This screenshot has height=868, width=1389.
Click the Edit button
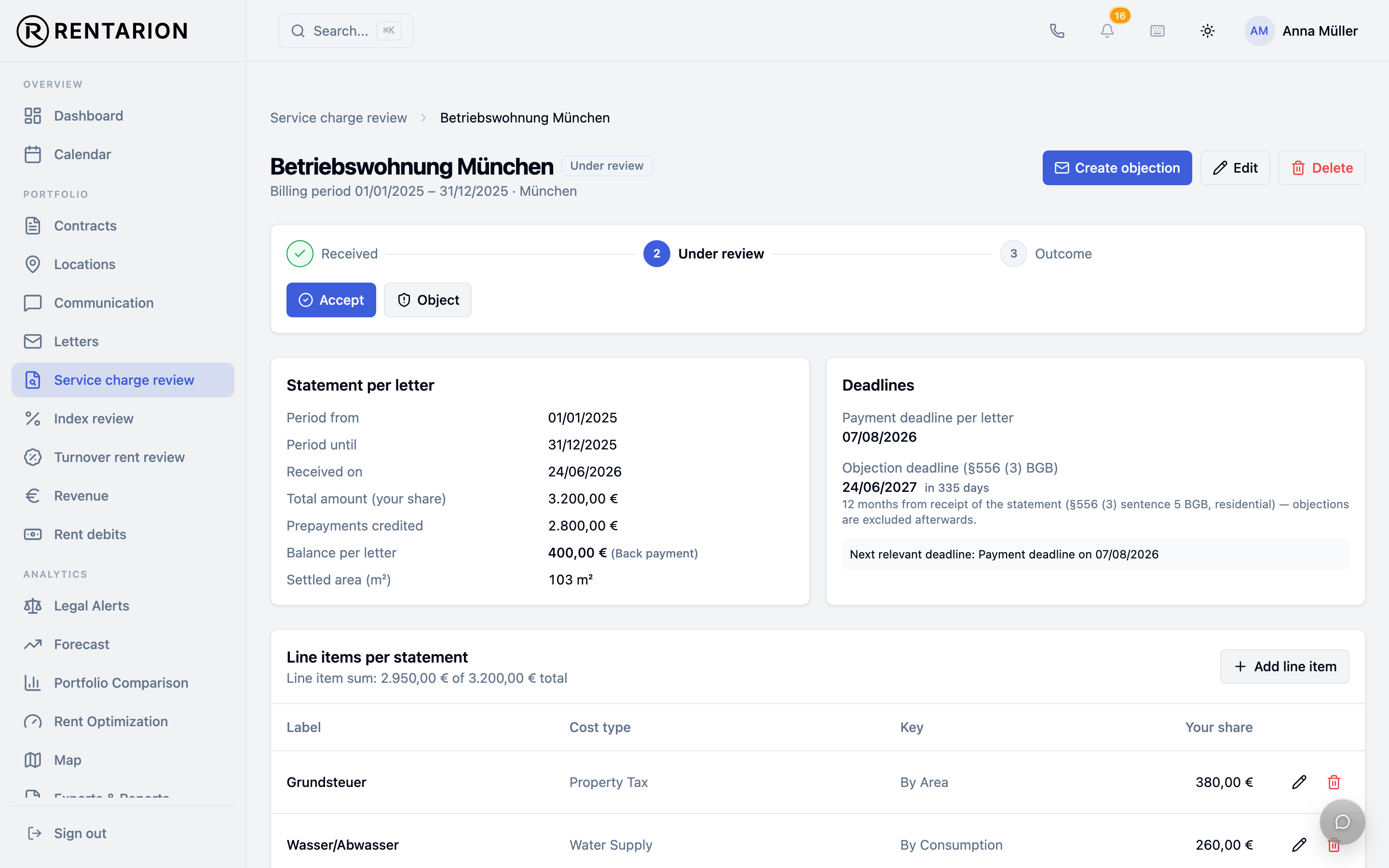coord(1235,168)
